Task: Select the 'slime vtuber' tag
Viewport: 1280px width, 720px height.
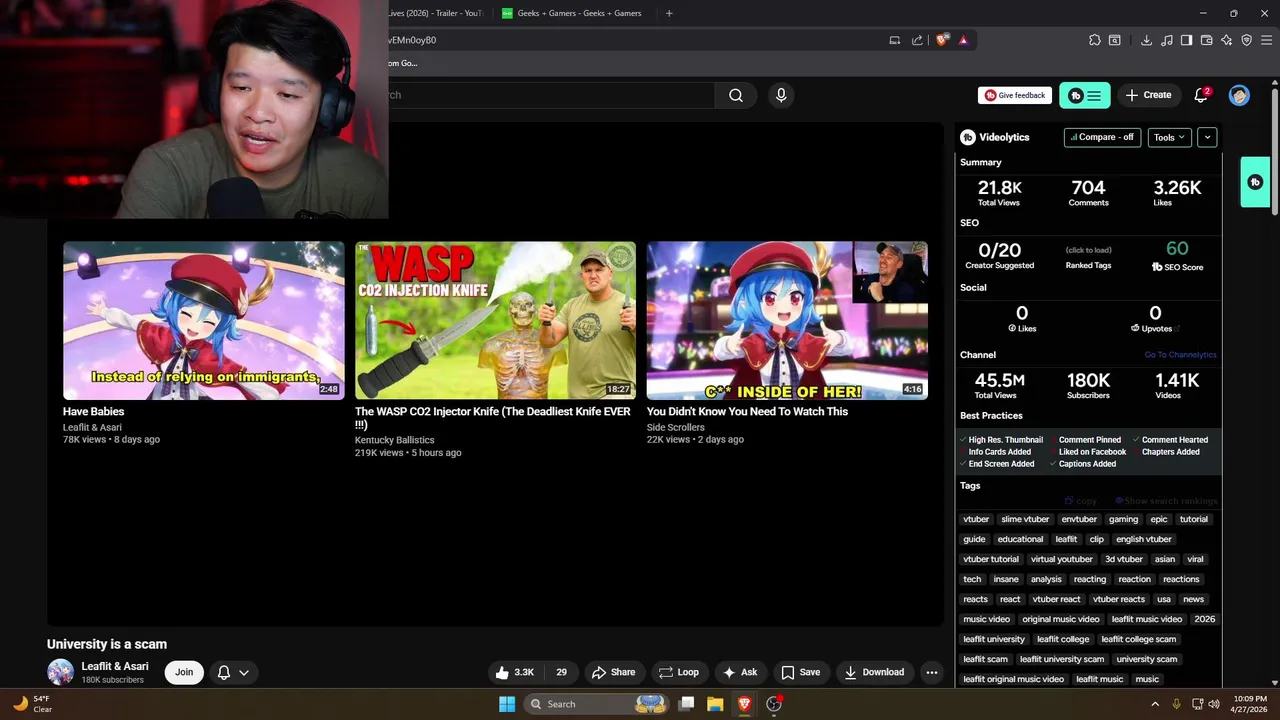Action: pos(1025,519)
